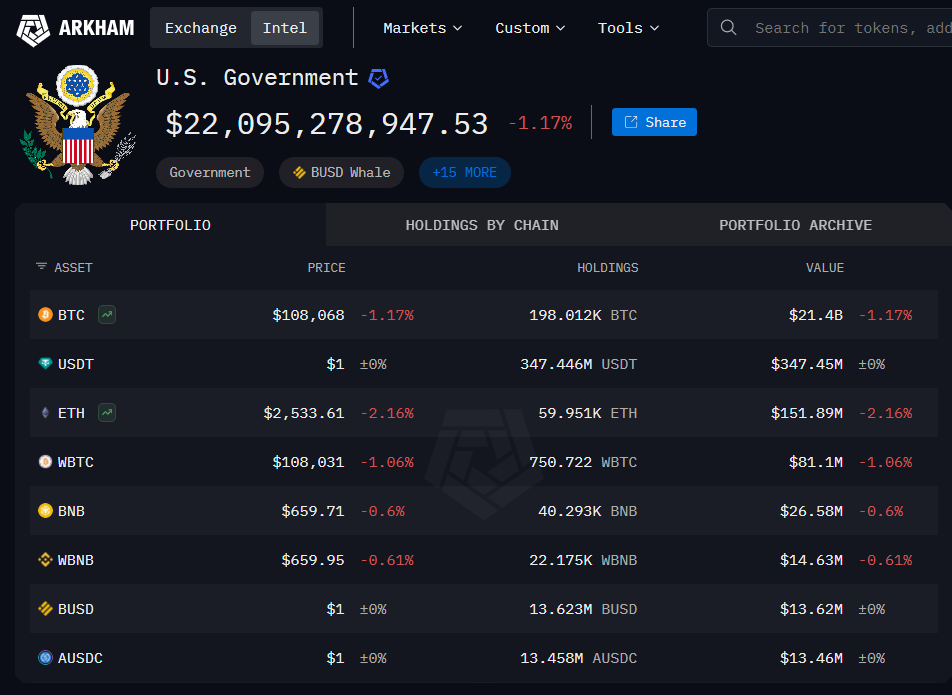Sort by the VALUE column header
This screenshot has height=695, width=952.
coord(825,268)
